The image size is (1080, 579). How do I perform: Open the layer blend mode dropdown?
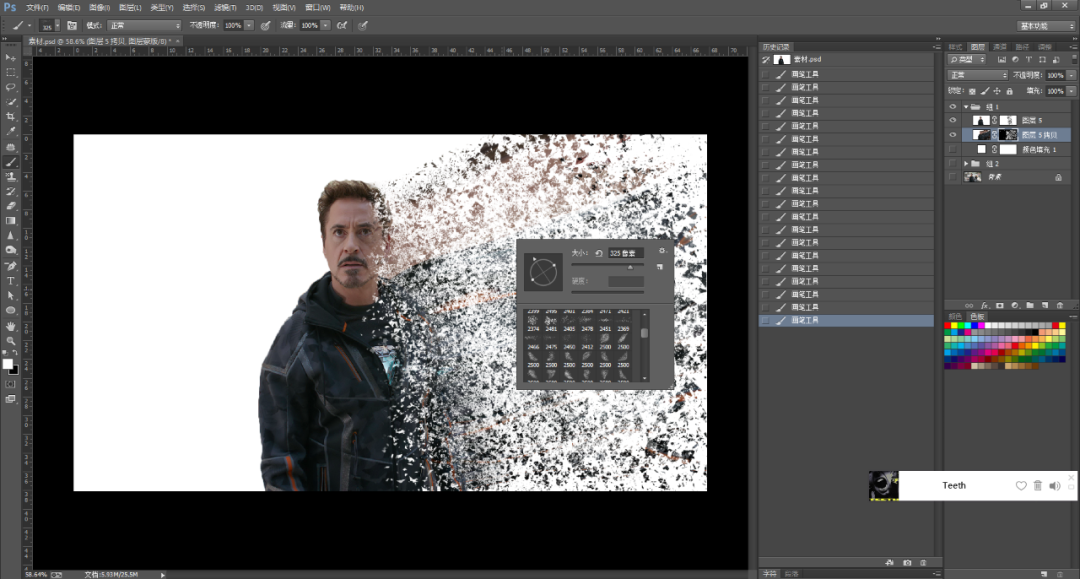point(978,75)
